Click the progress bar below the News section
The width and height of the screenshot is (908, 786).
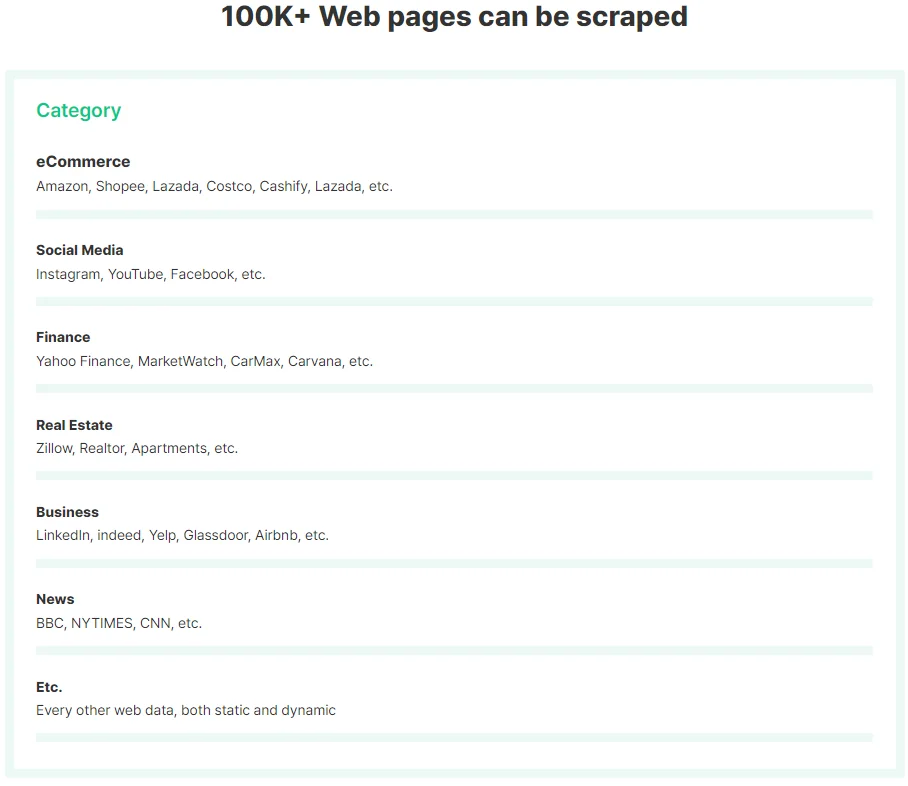click(454, 650)
